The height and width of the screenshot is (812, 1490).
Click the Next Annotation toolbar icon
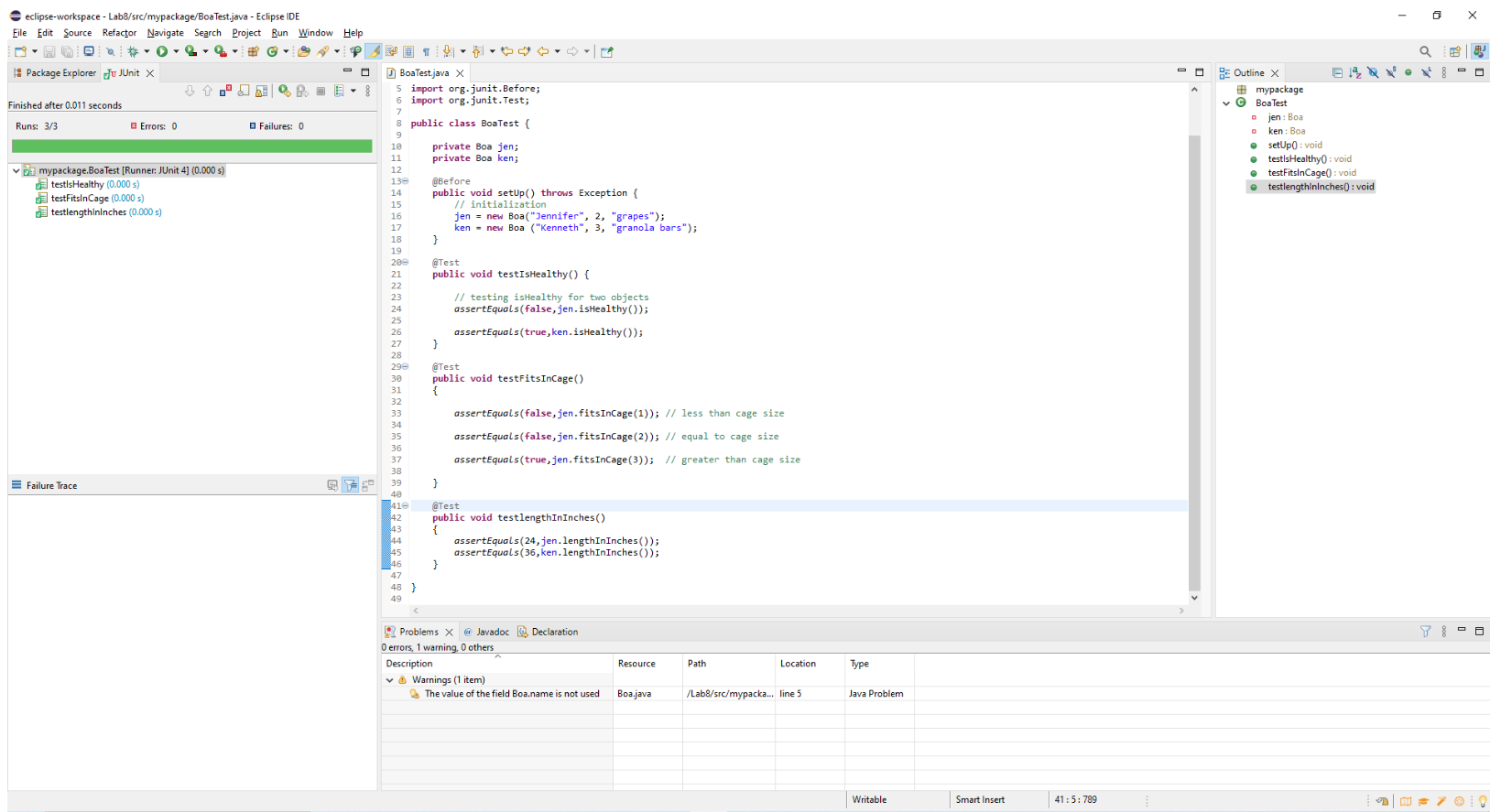pos(447,51)
